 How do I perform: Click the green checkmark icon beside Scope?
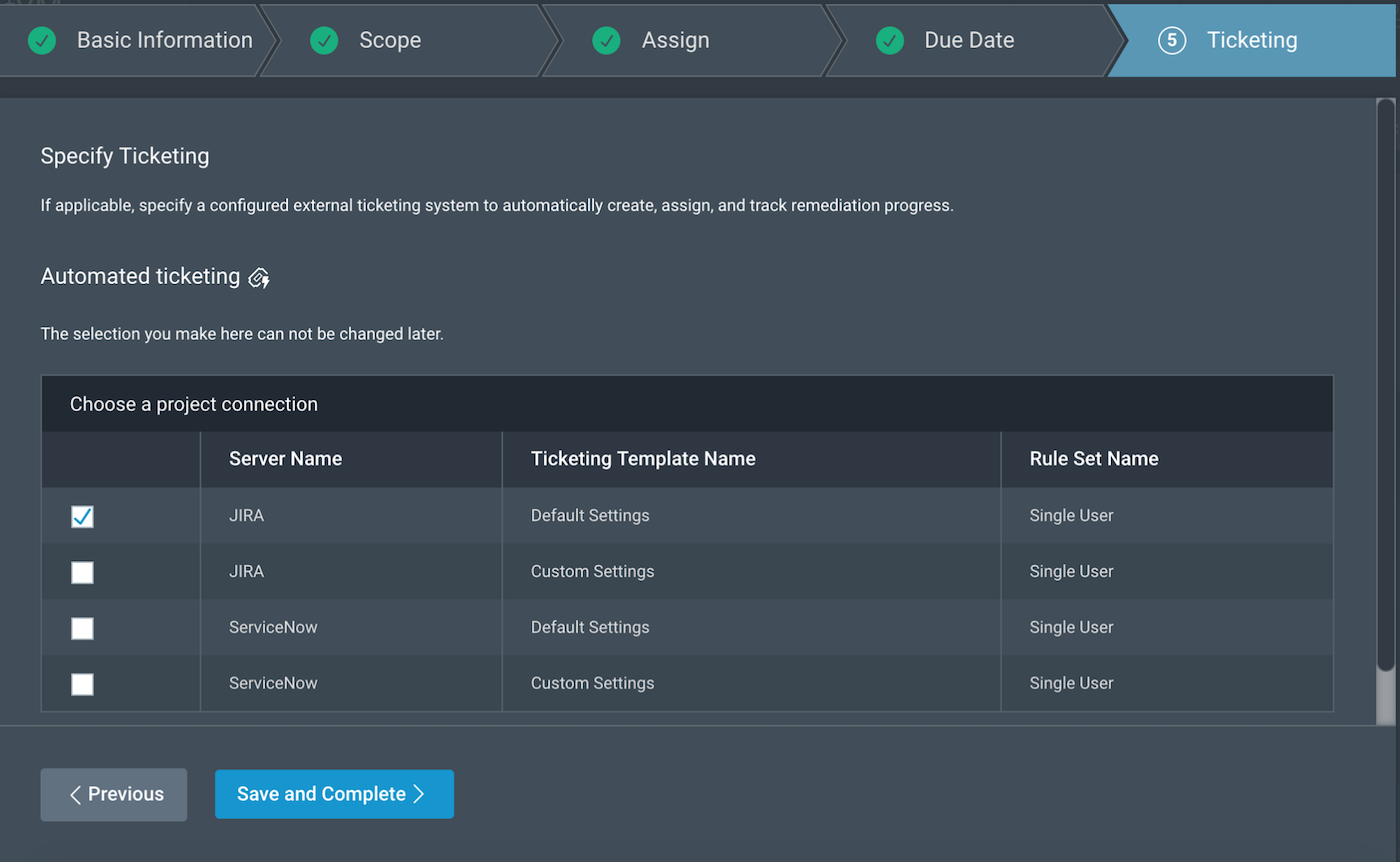[324, 41]
